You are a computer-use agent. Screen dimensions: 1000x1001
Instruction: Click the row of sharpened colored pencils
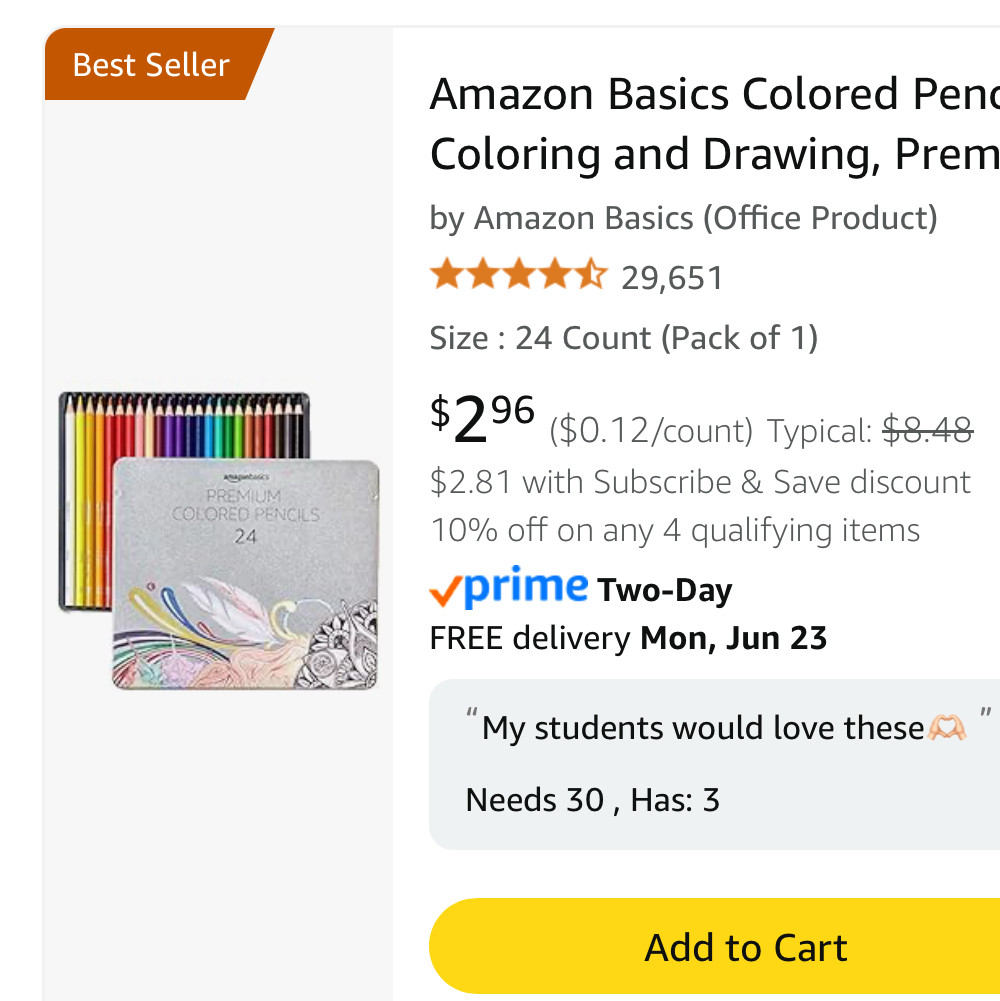[185, 426]
